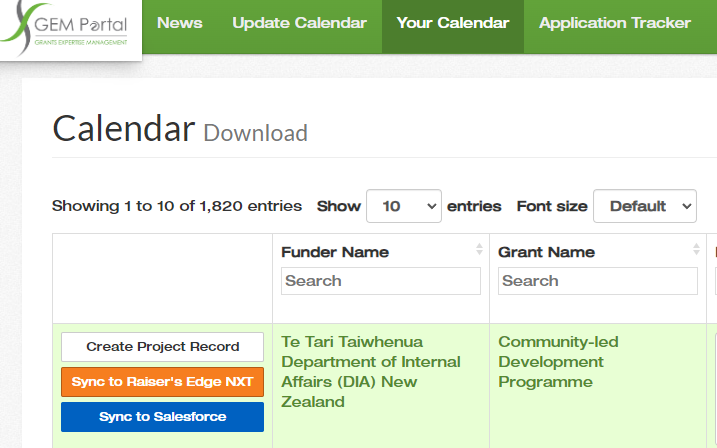This screenshot has width=717, height=448.
Task: Open Application Tracker in navigation
Action: (614, 23)
